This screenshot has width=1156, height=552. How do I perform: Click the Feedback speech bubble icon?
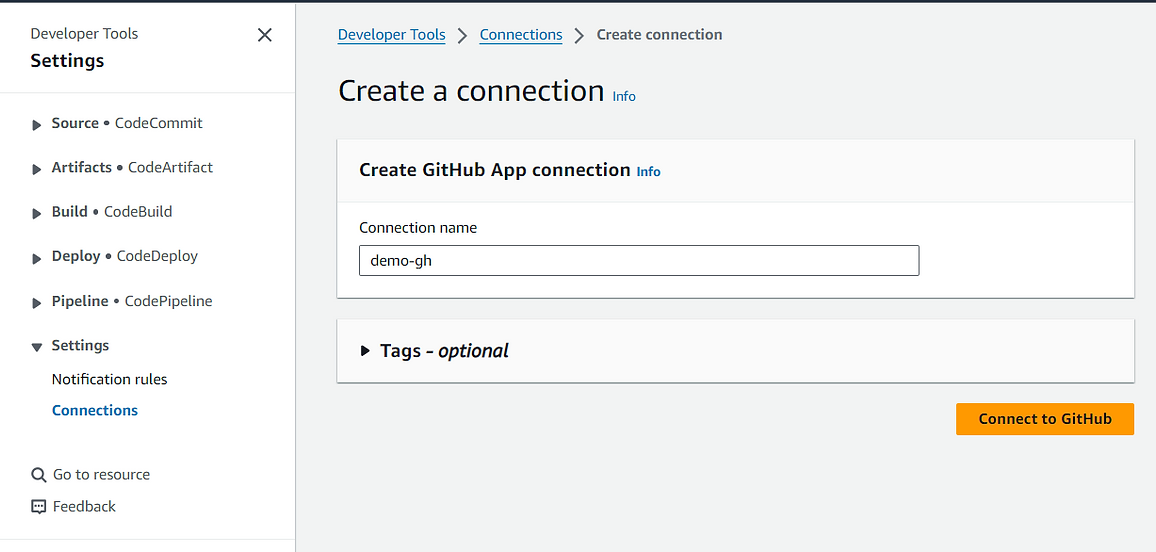tap(38, 506)
